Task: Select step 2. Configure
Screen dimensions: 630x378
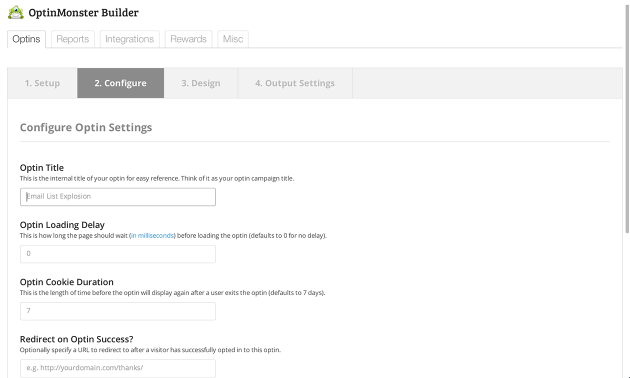Action: [121, 83]
